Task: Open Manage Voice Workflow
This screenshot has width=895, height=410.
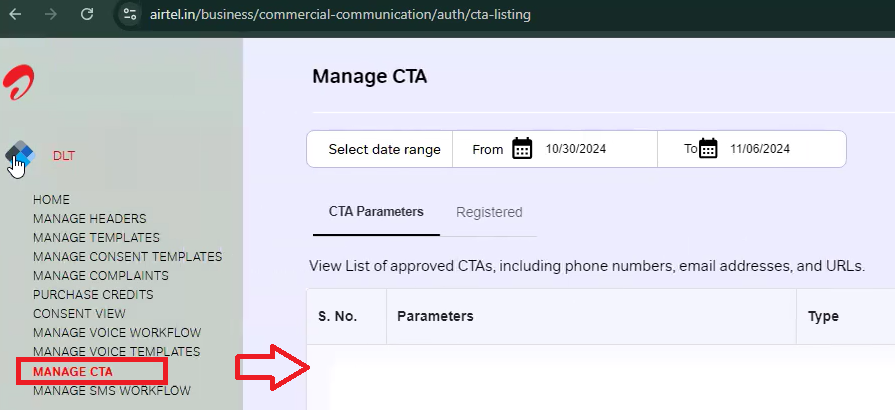Action: tap(117, 332)
